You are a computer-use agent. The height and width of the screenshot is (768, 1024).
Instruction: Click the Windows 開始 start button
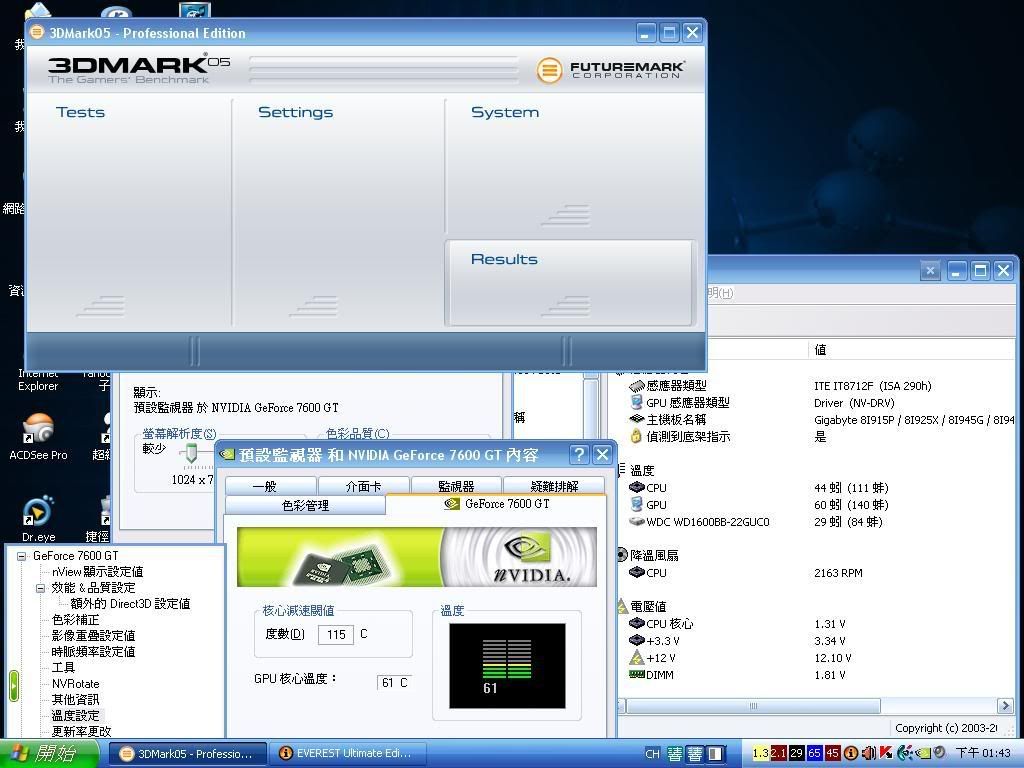45,753
